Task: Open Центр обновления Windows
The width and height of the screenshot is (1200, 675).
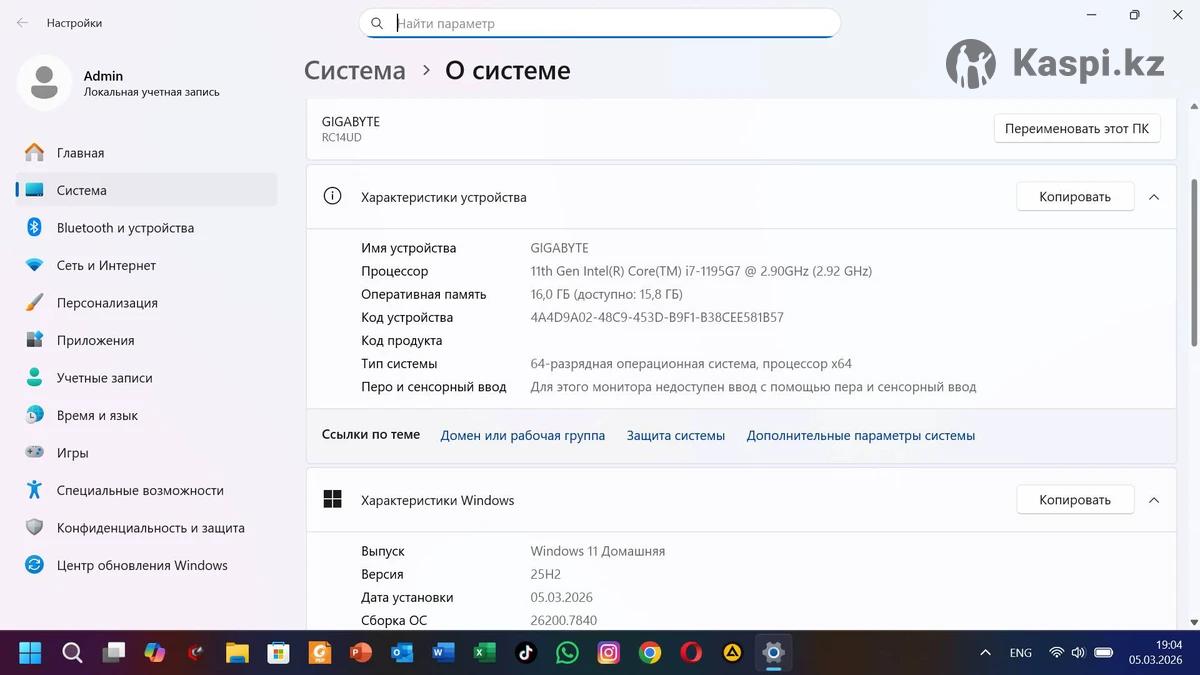Action: point(142,565)
